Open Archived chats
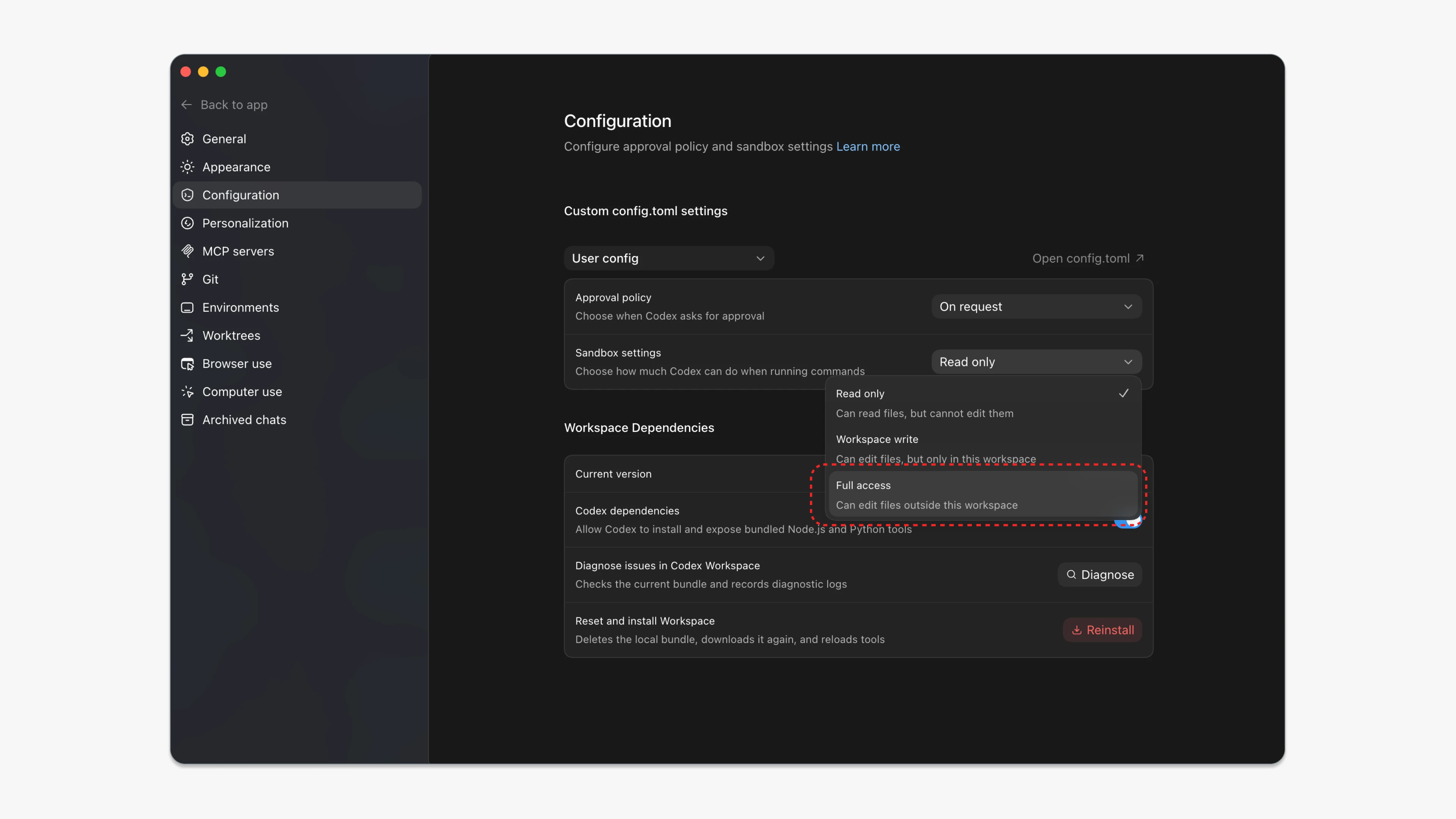The height and width of the screenshot is (819, 1456). (x=297, y=419)
